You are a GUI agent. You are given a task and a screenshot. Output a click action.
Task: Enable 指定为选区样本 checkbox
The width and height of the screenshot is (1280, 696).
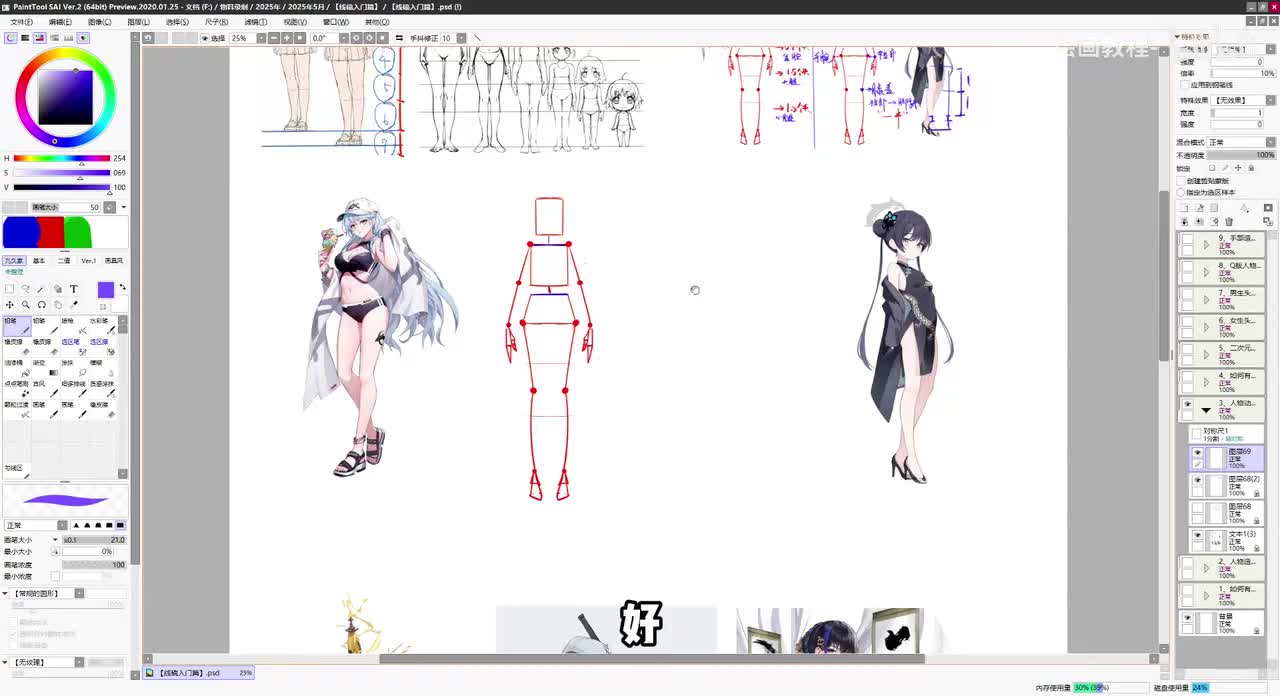1182,192
